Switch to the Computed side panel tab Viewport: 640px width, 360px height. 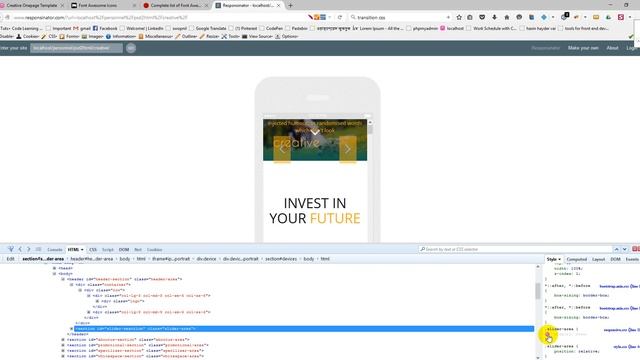point(576,259)
